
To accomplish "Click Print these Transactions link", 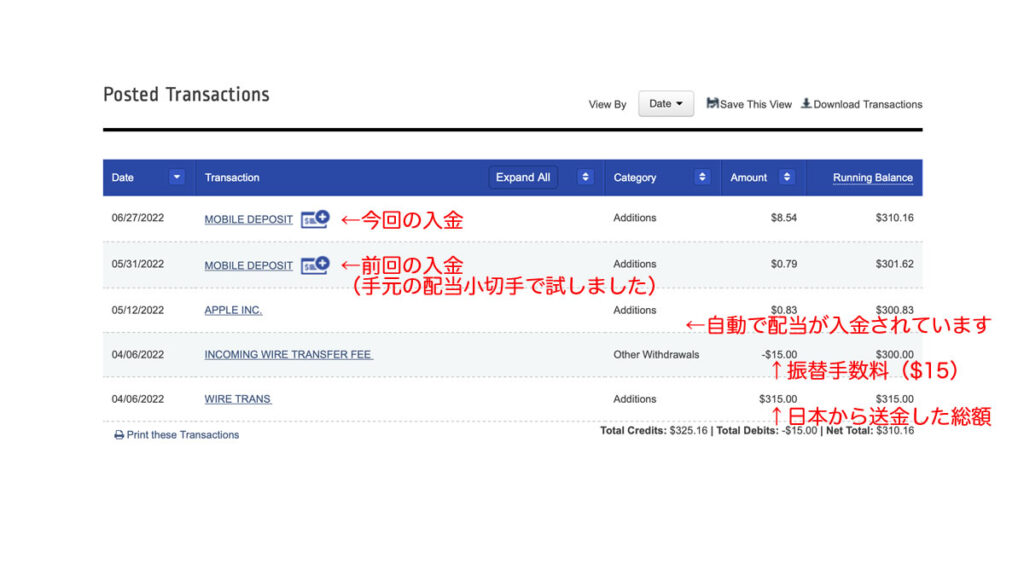I will pos(183,435).
